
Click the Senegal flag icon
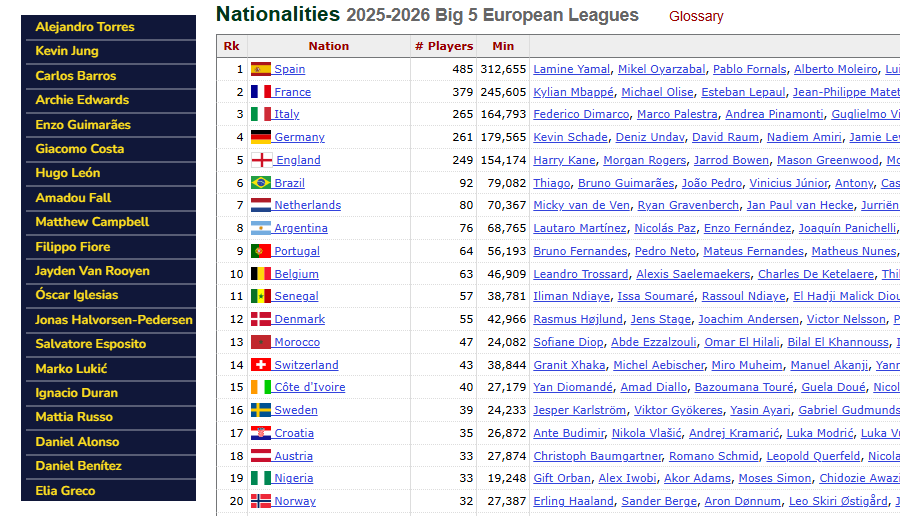261,296
